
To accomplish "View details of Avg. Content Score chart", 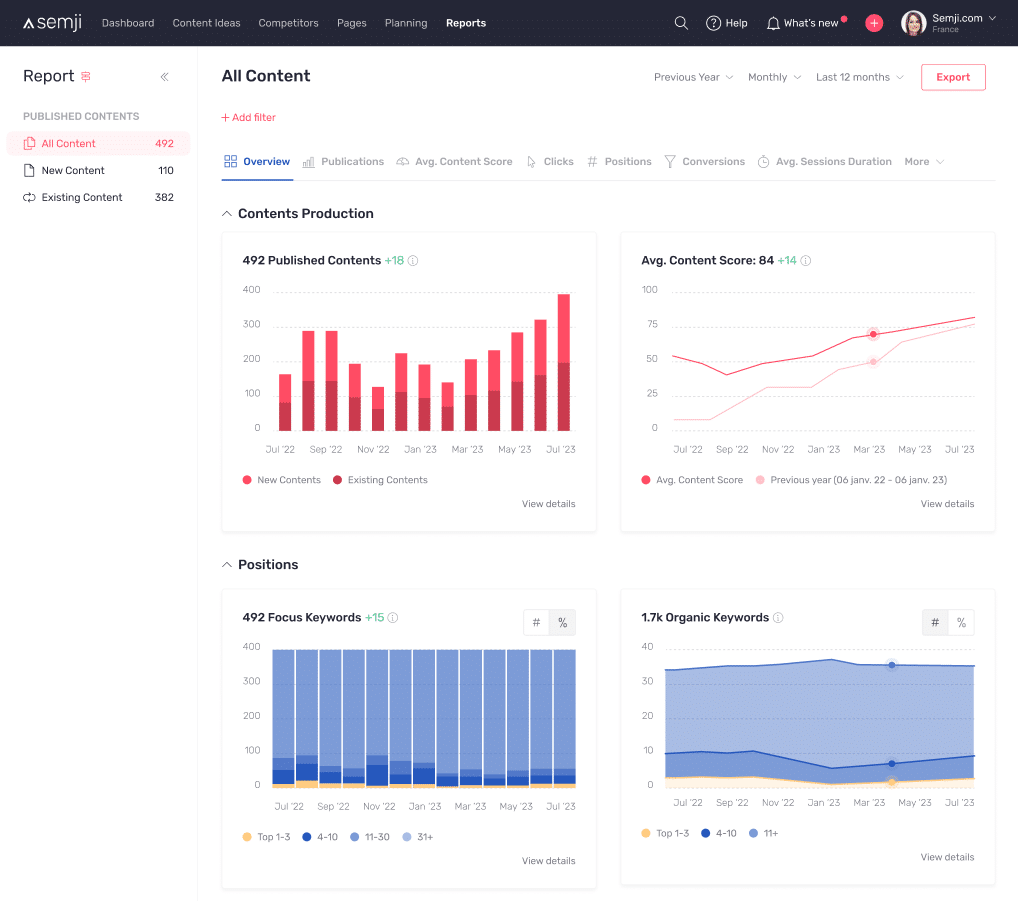I will tap(947, 504).
